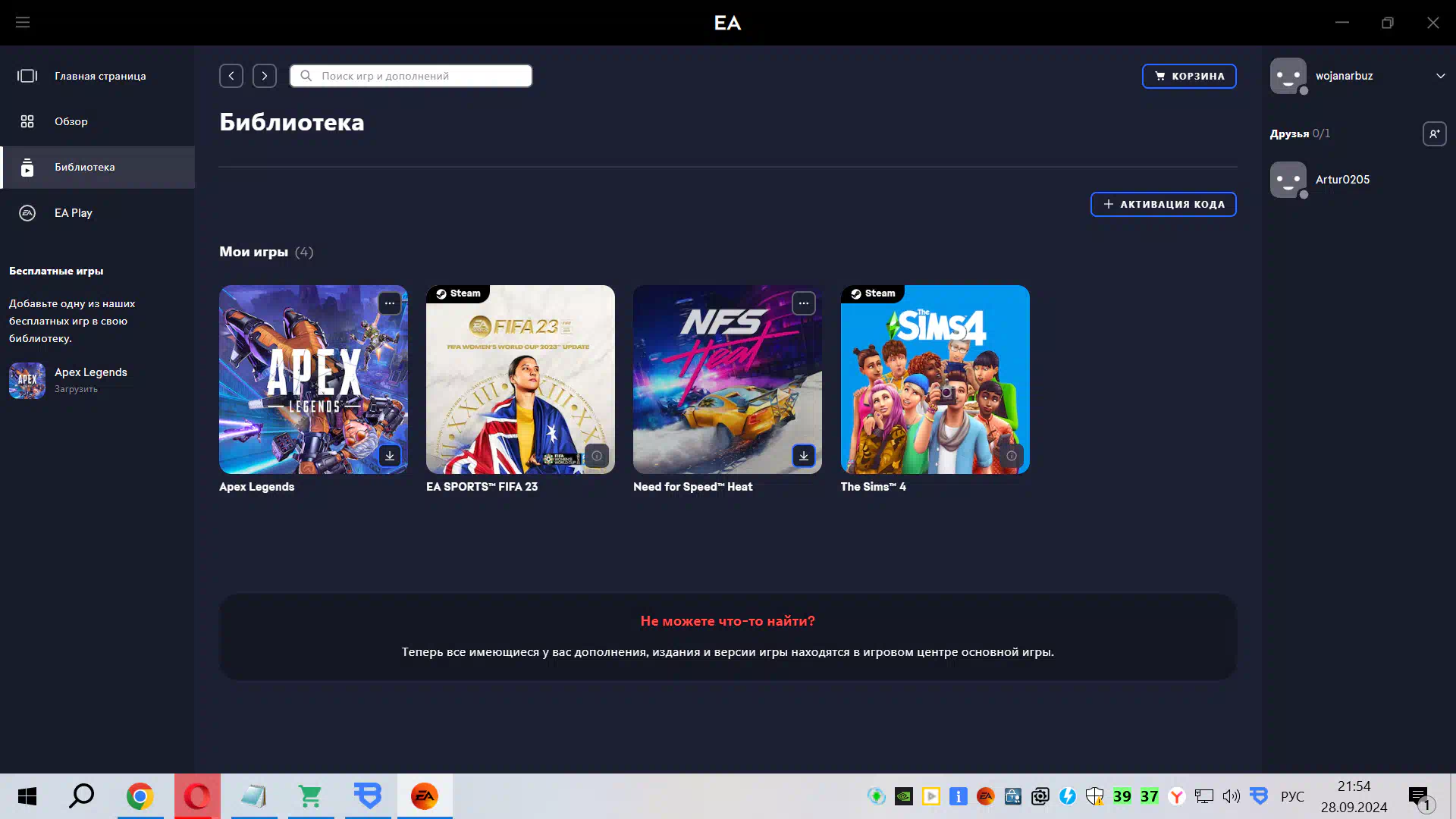Click 'Не можете что-то найти?' heading
The image size is (1456, 819).
pos(727,621)
